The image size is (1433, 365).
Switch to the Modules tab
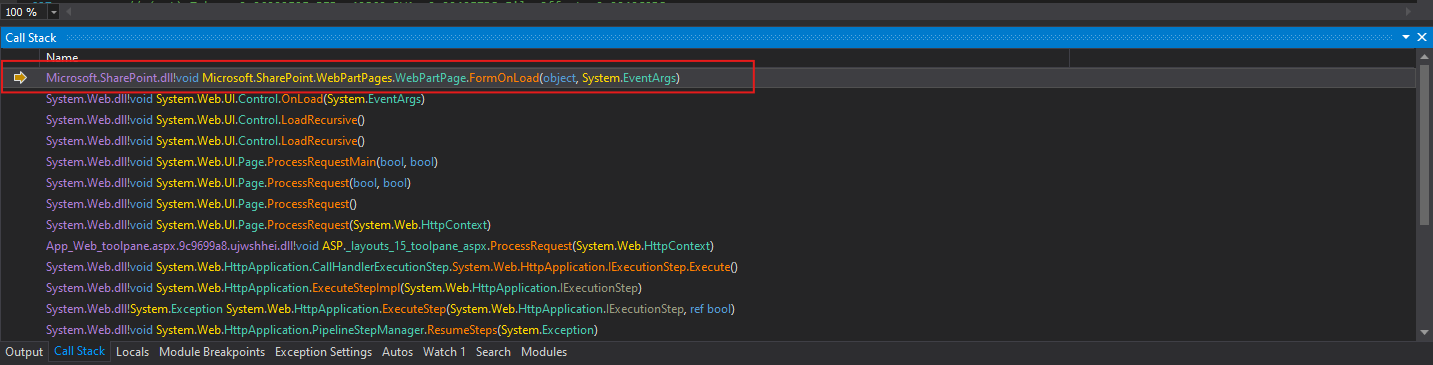544,352
